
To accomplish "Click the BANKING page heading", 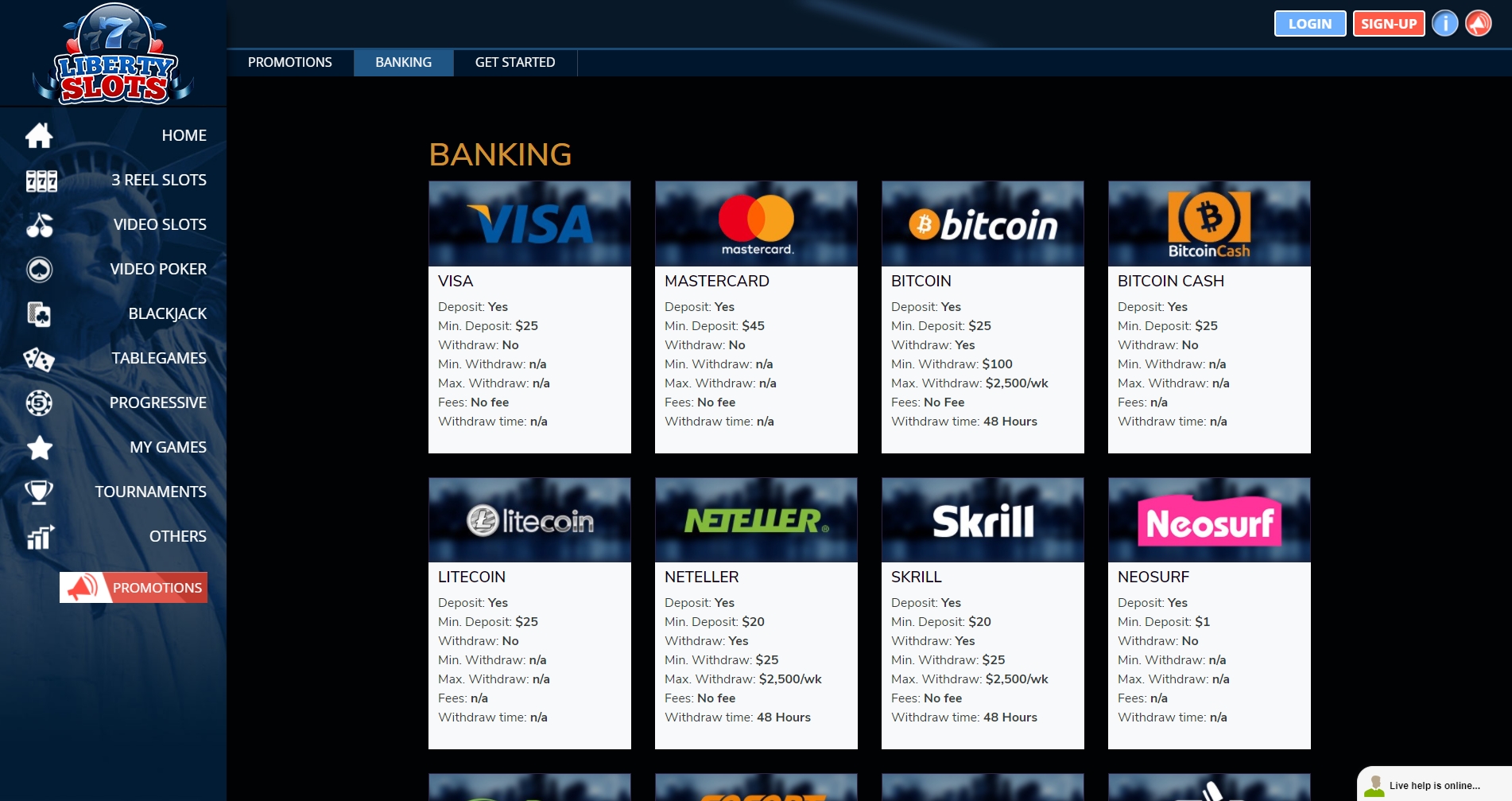I will click(x=500, y=154).
